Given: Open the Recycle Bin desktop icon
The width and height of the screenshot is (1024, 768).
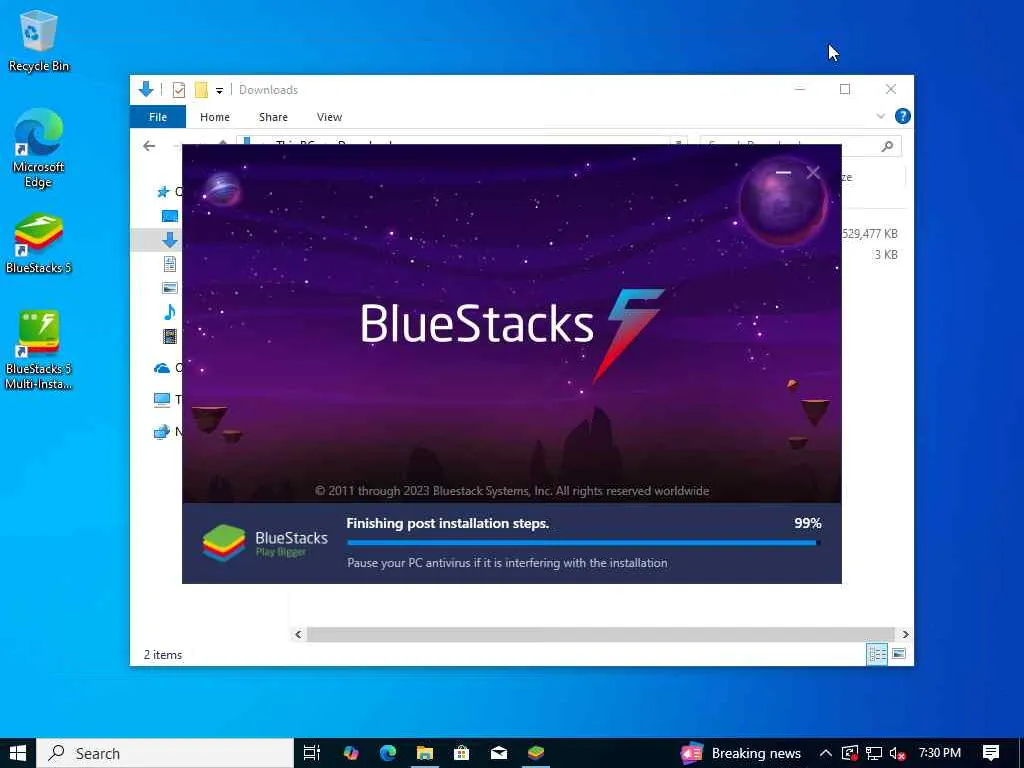Looking at the screenshot, I should point(39,40).
